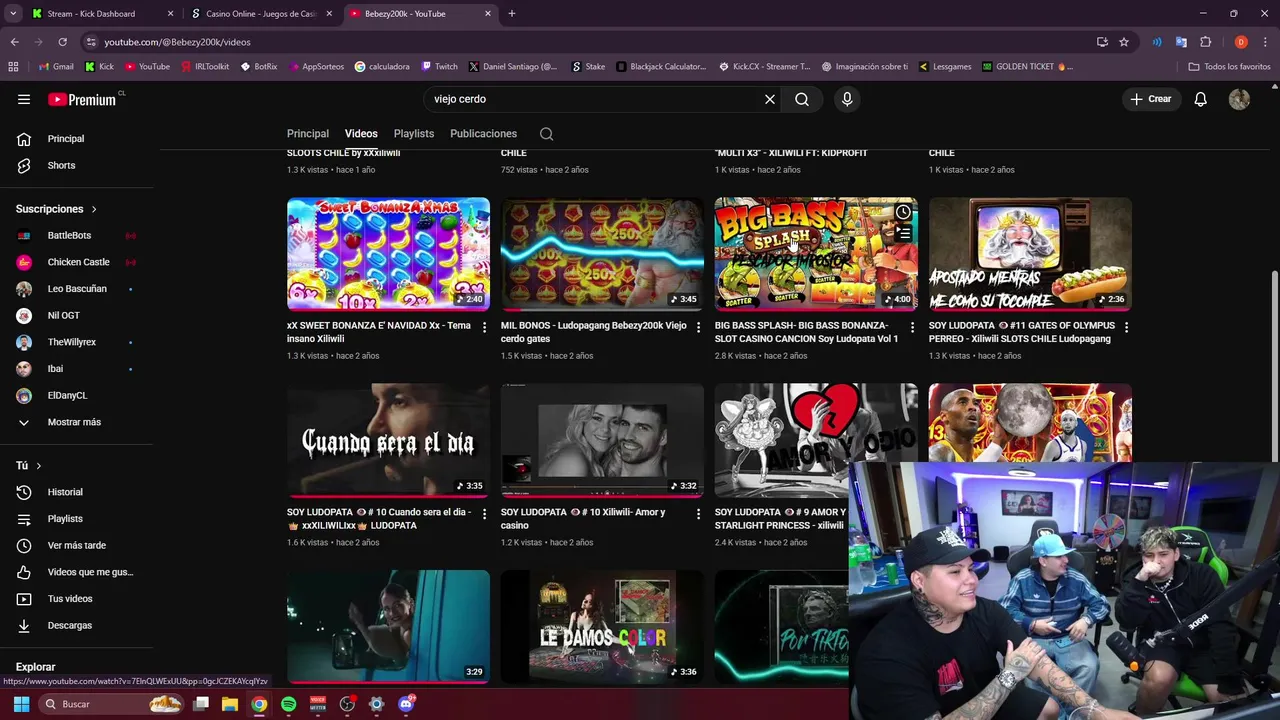
Task: Open options for Amor y casino video
Action: 698,513
